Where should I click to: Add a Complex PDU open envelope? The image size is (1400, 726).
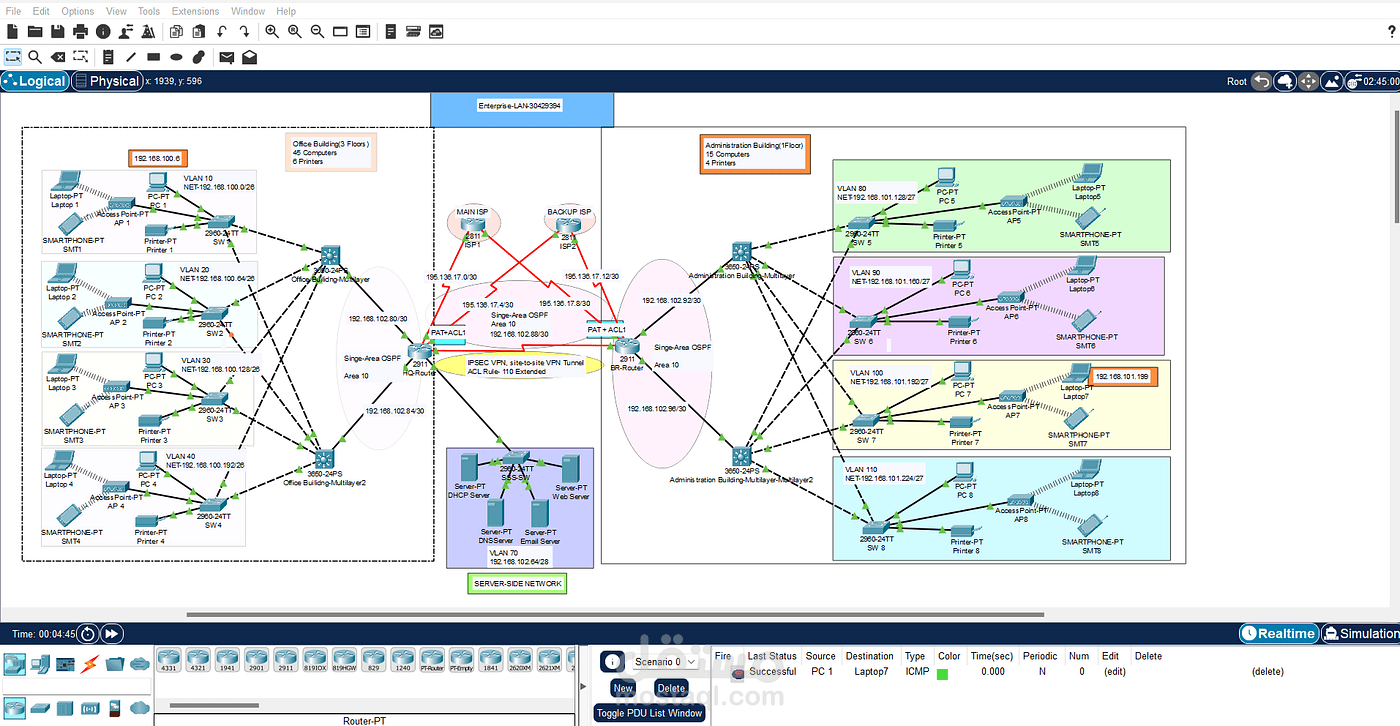pyautogui.click(x=249, y=57)
